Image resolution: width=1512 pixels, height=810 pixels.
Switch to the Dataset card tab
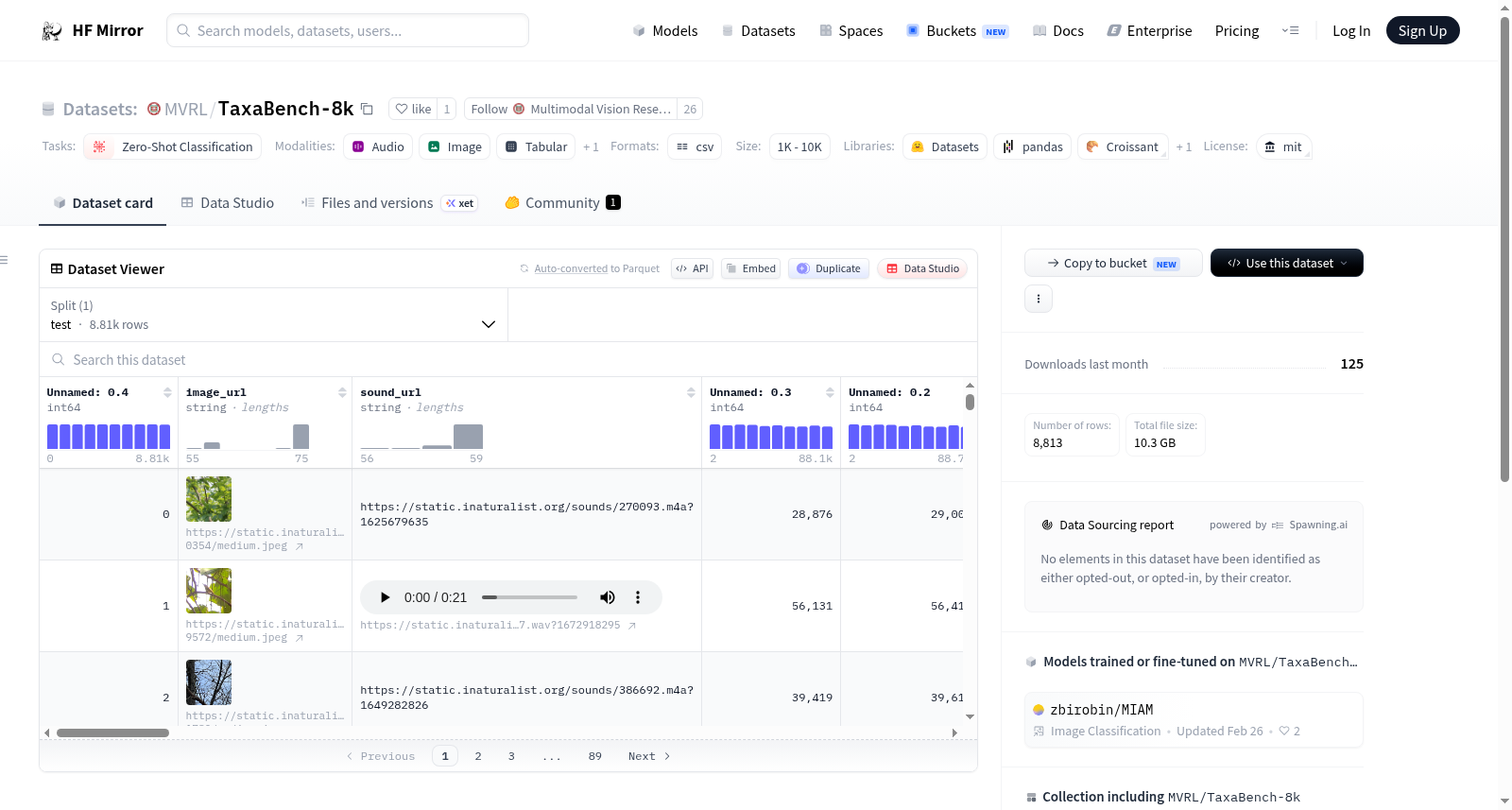click(103, 203)
